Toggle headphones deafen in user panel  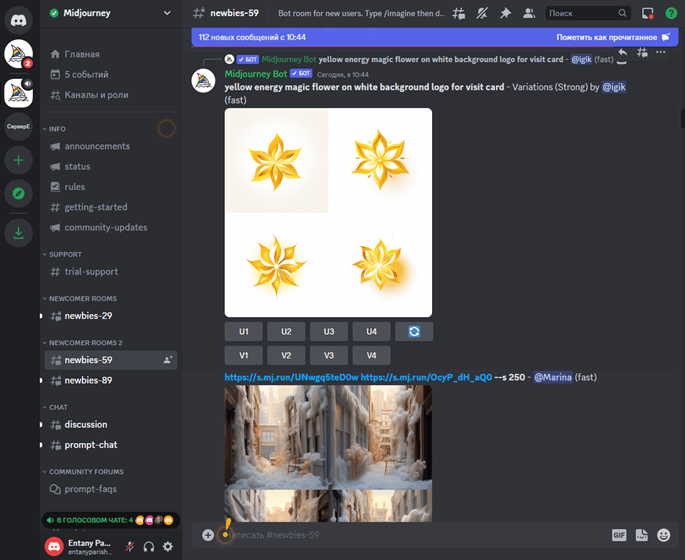click(x=149, y=546)
